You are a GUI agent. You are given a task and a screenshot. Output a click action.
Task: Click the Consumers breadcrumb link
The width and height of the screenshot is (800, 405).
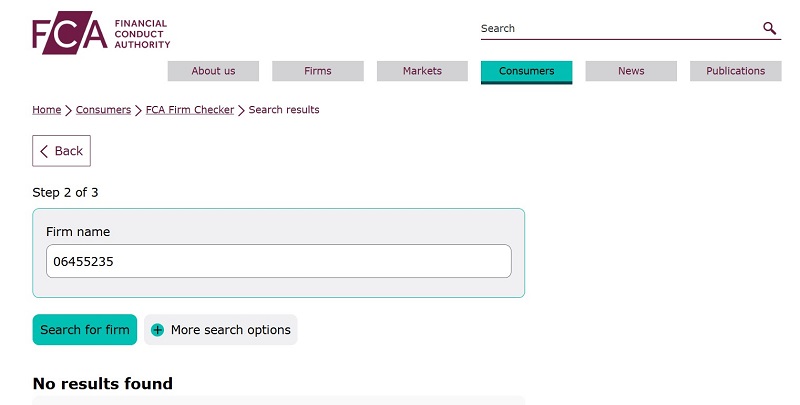[x=103, y=110]
